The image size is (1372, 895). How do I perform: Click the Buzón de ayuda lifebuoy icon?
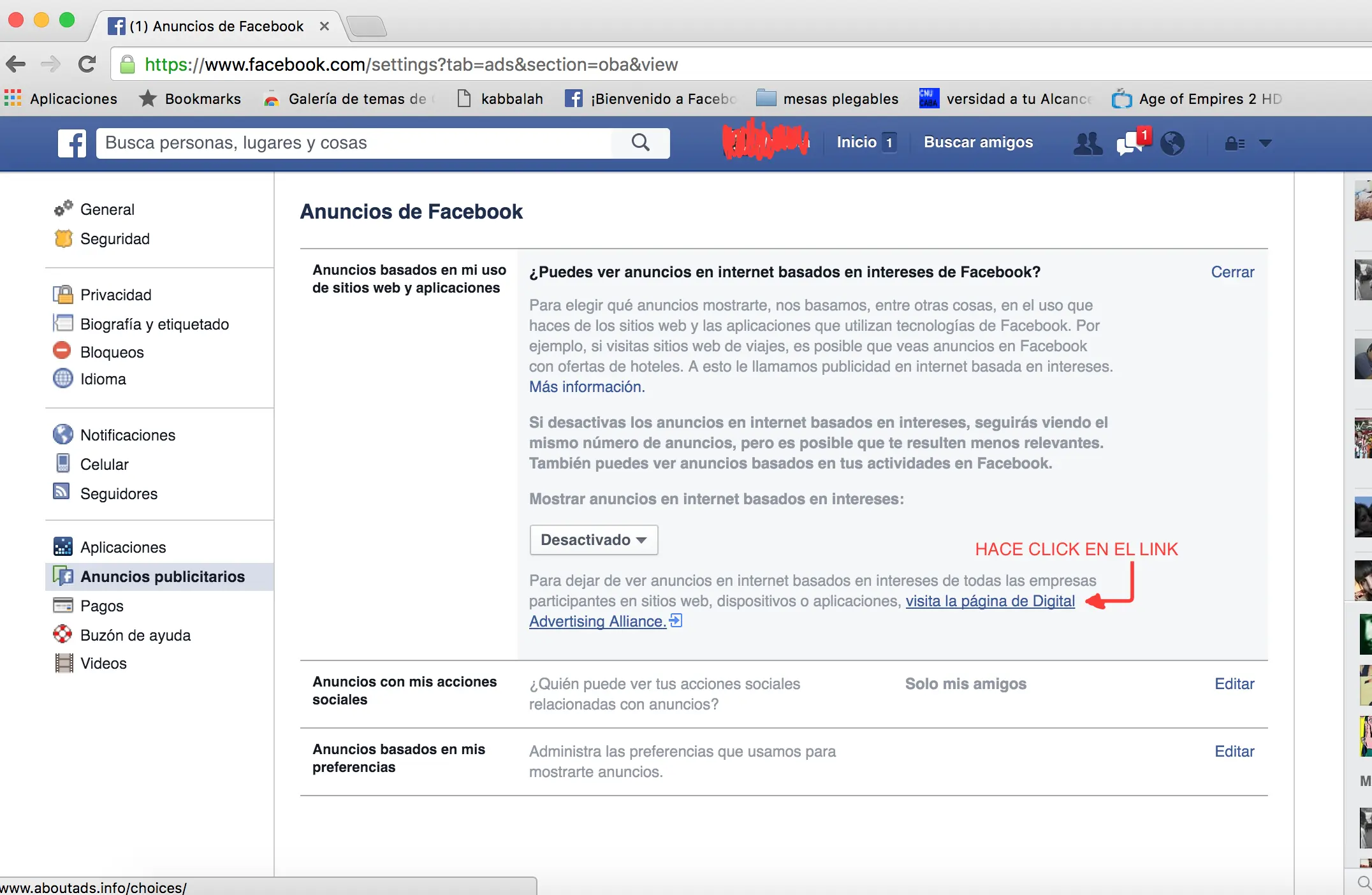click(x=62, y=634)
